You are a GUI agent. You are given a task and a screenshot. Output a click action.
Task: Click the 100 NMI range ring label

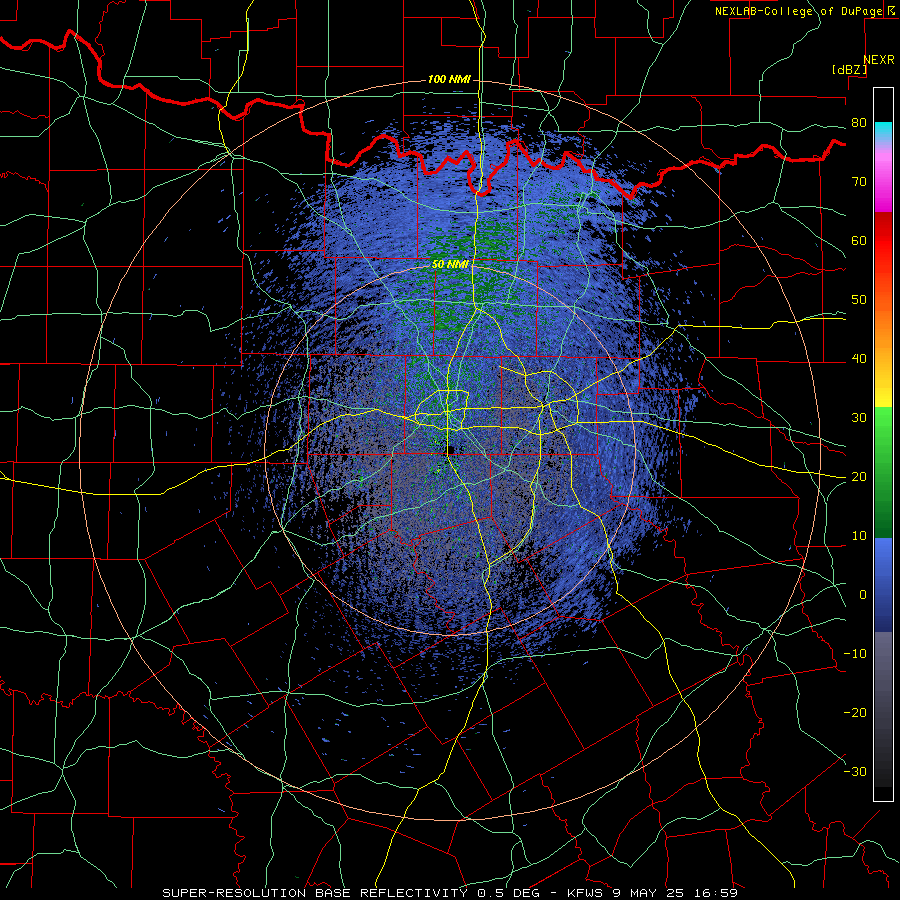[449, 79]
